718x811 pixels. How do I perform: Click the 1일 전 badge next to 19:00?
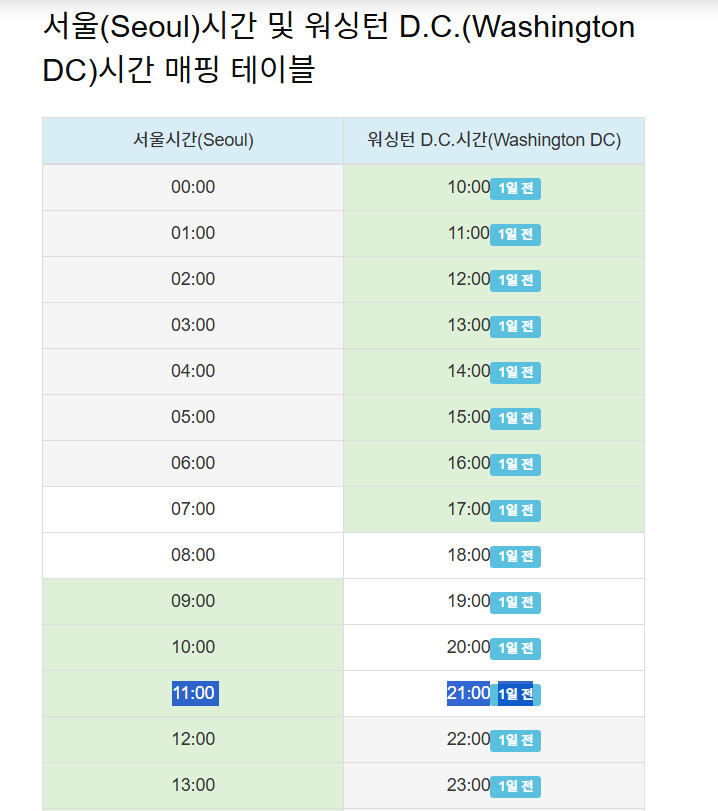[515, 603]
